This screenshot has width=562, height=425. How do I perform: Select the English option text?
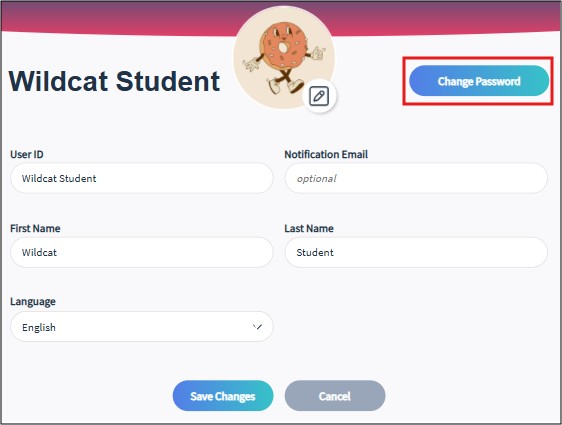[x=39, y=328]
